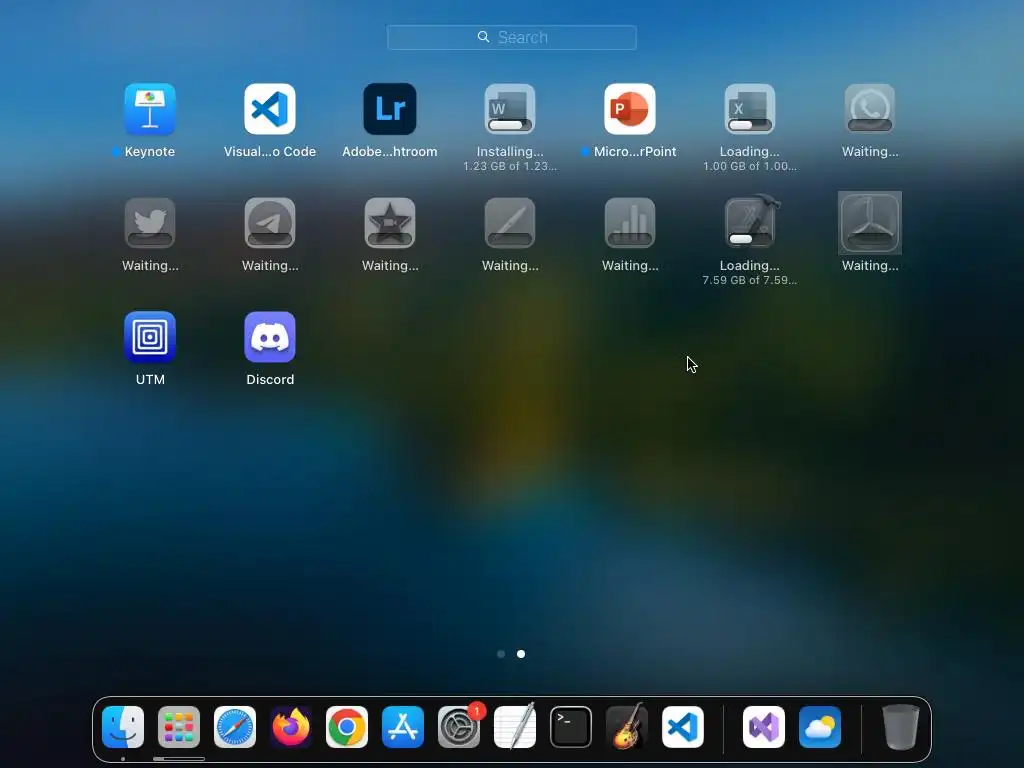
Task: Click the highlighted waiting app icon
Action: coord(870,223)
